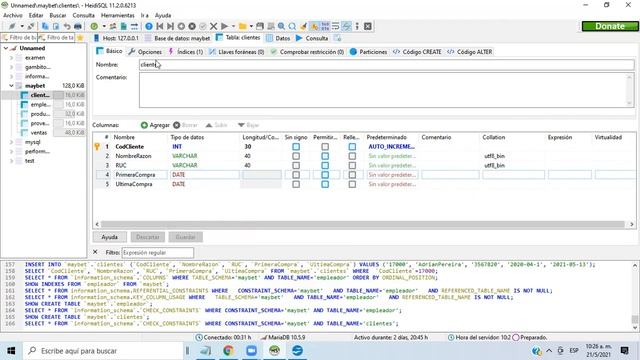Image resolution: width=640 pixels, height=360 pixels.
Task: Click the reformat SQL brush icon
Action: coord(303,27)
